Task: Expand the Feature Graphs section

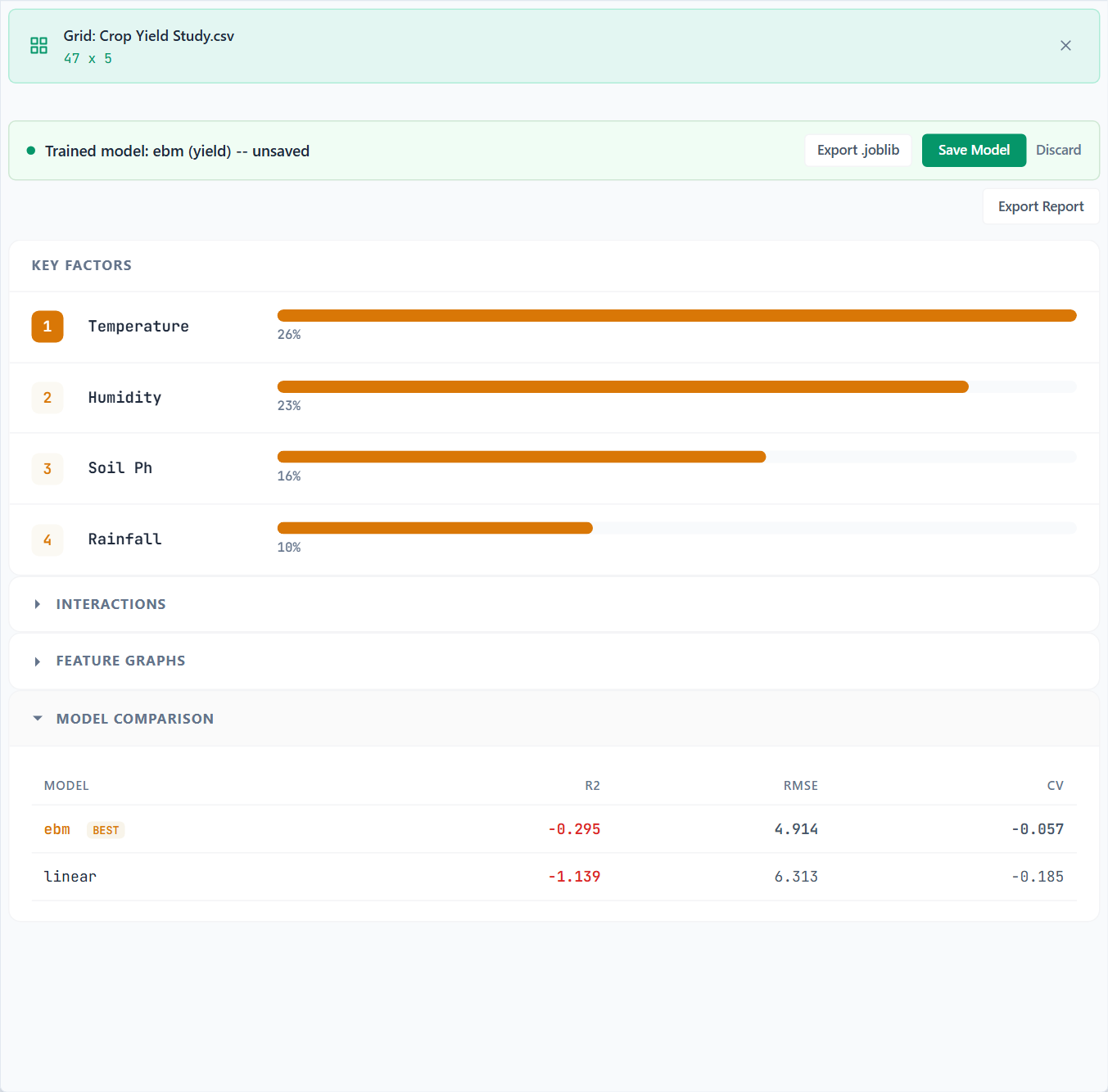Action: (x=554, y=661)
